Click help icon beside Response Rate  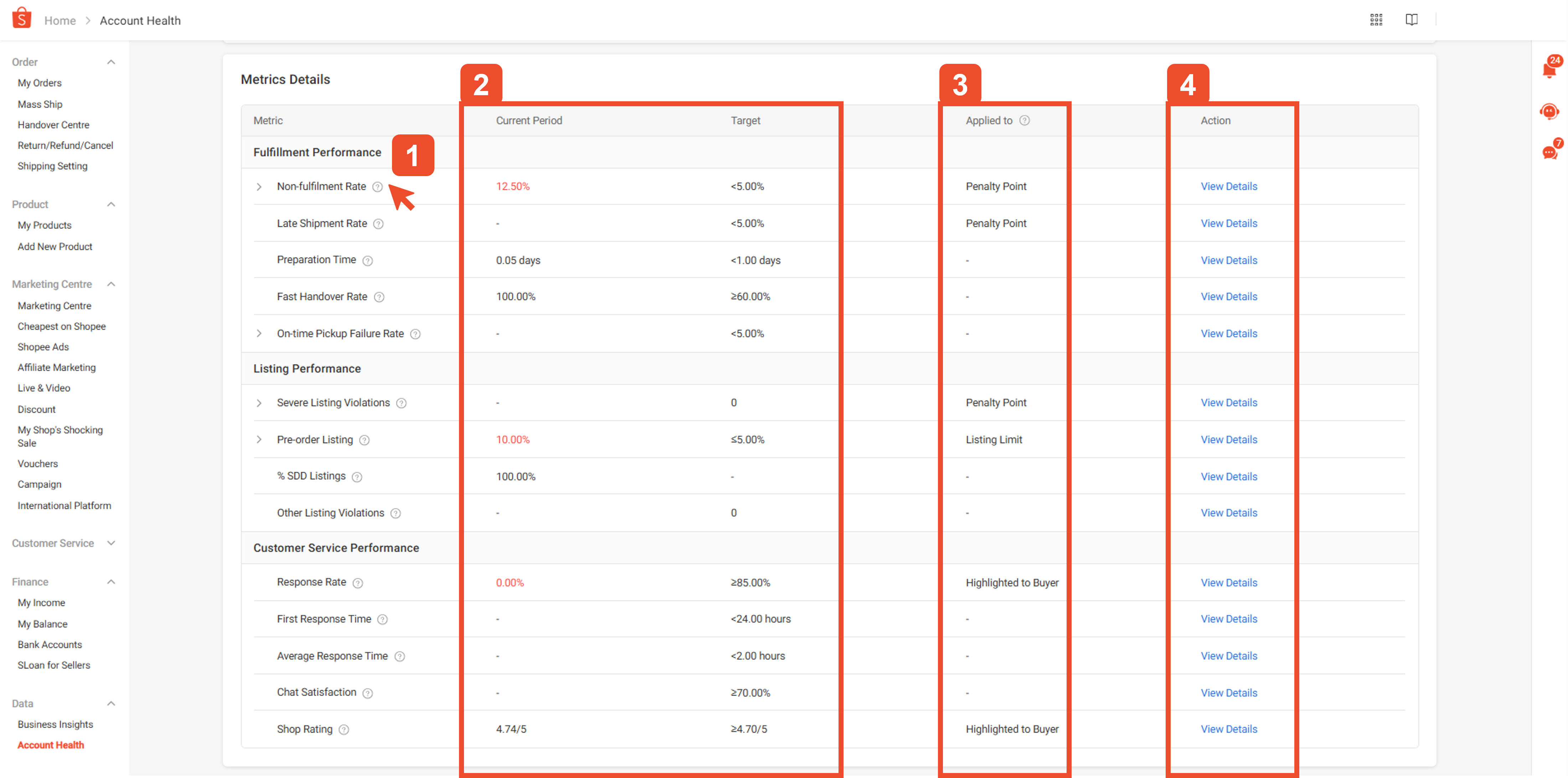pos(358,584)
